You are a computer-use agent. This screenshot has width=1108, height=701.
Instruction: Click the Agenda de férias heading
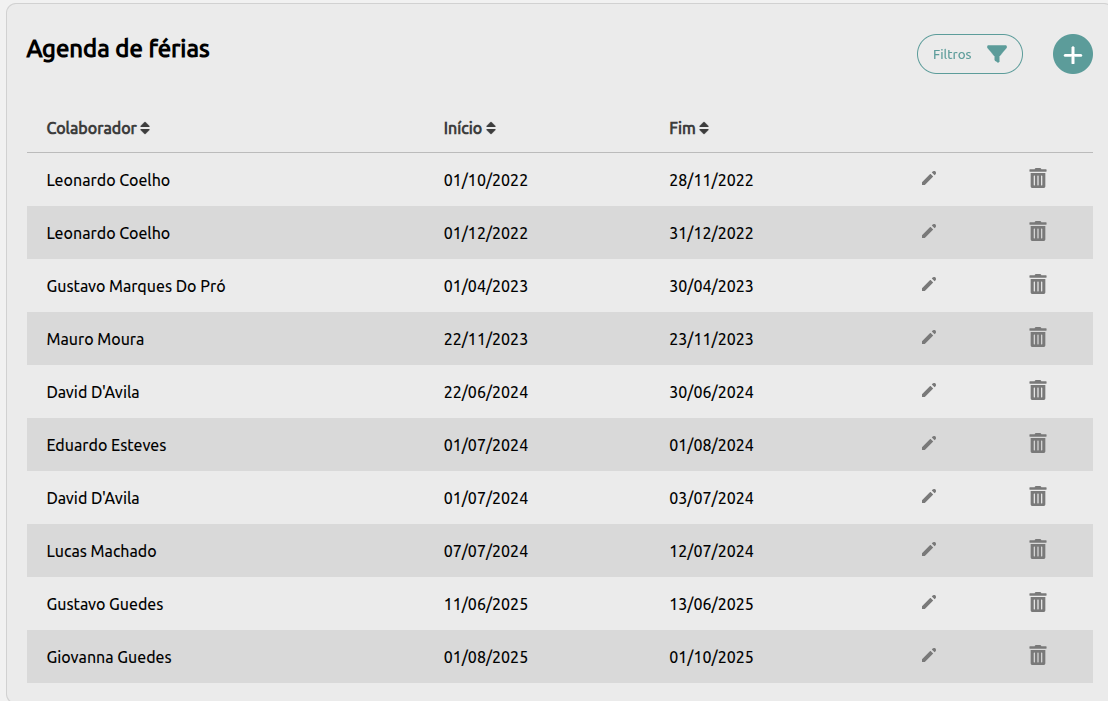click(118, 49)
